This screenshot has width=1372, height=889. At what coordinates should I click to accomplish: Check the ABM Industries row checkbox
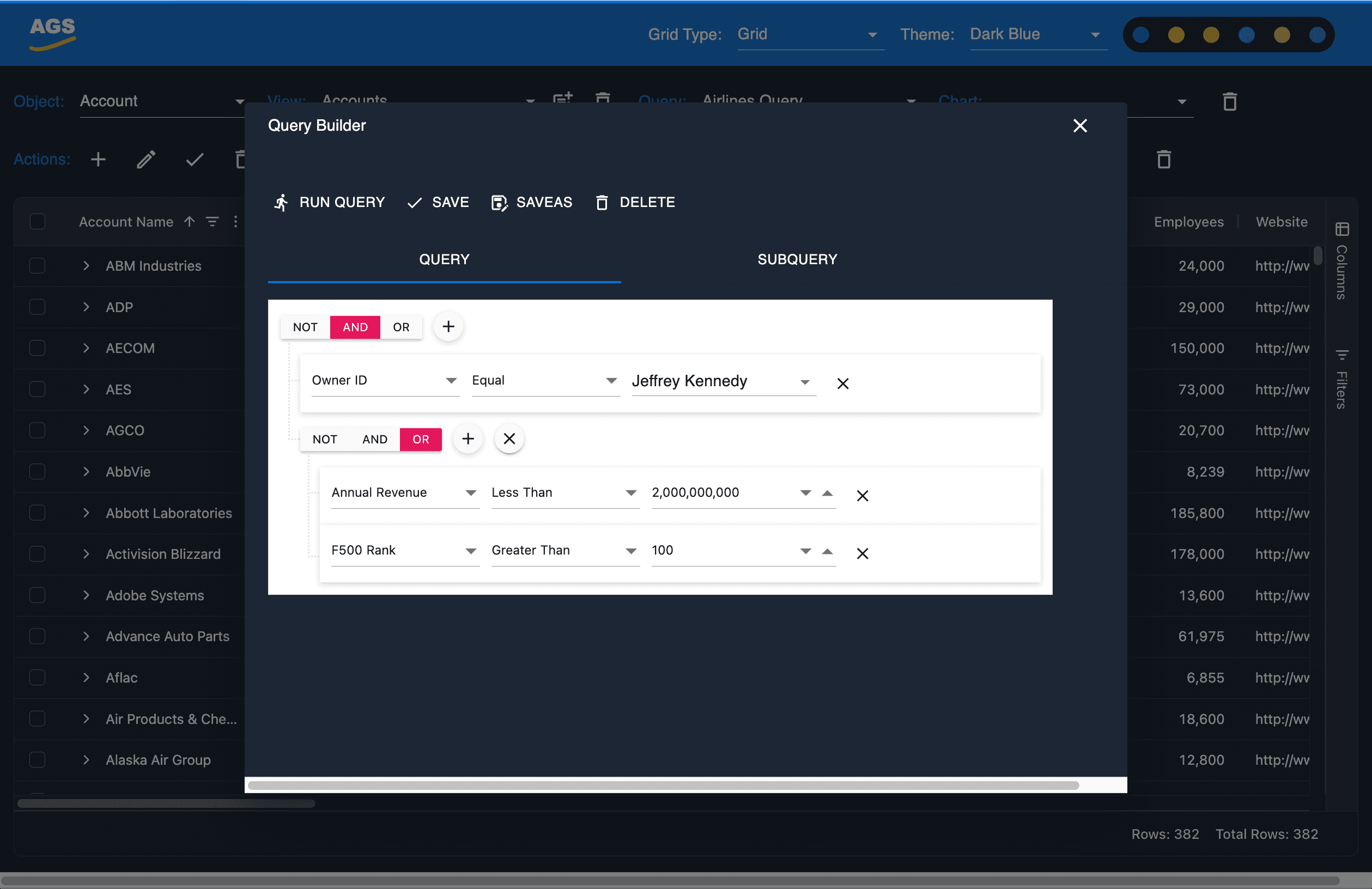38,266
